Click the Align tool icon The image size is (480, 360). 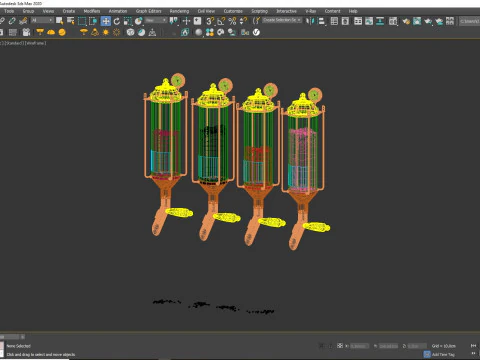coord(322,21)
